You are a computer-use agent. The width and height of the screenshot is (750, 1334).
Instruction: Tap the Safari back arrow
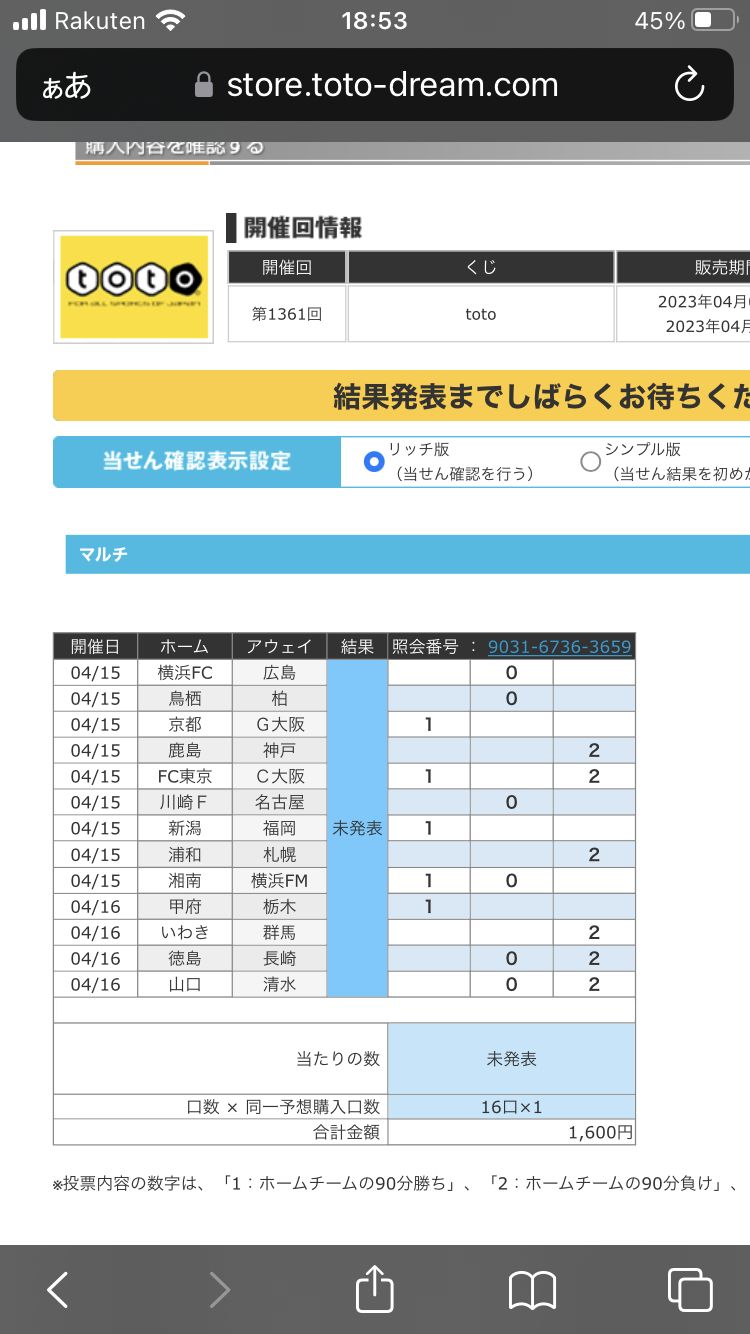(58, 1289)
